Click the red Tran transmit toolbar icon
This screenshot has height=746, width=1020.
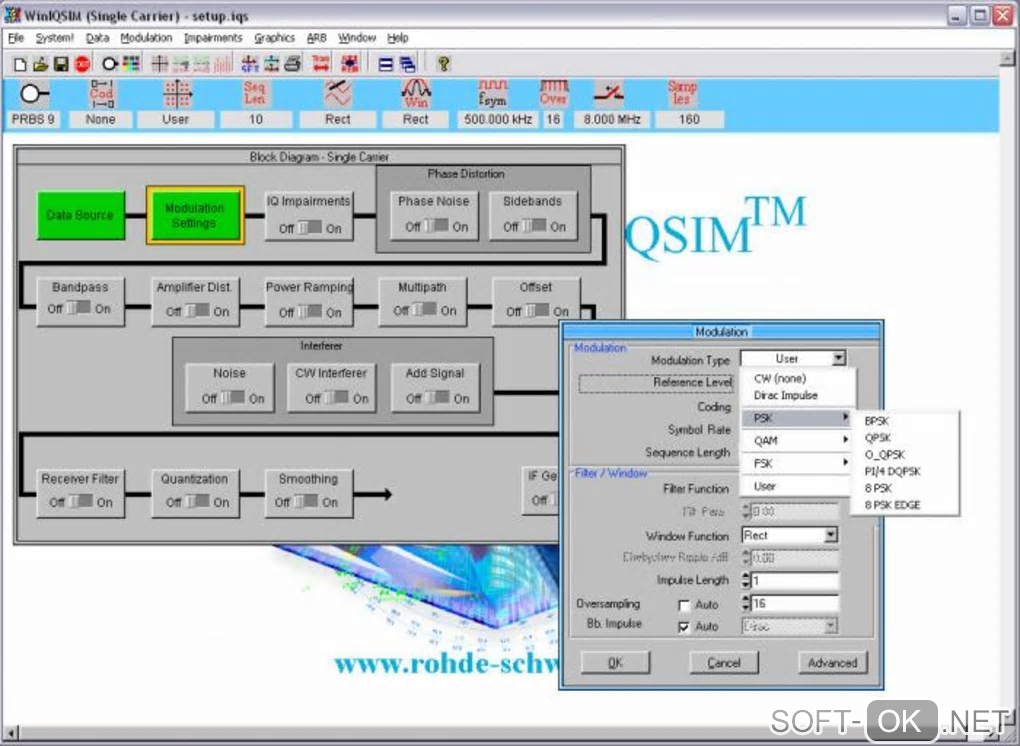(320, 64)
